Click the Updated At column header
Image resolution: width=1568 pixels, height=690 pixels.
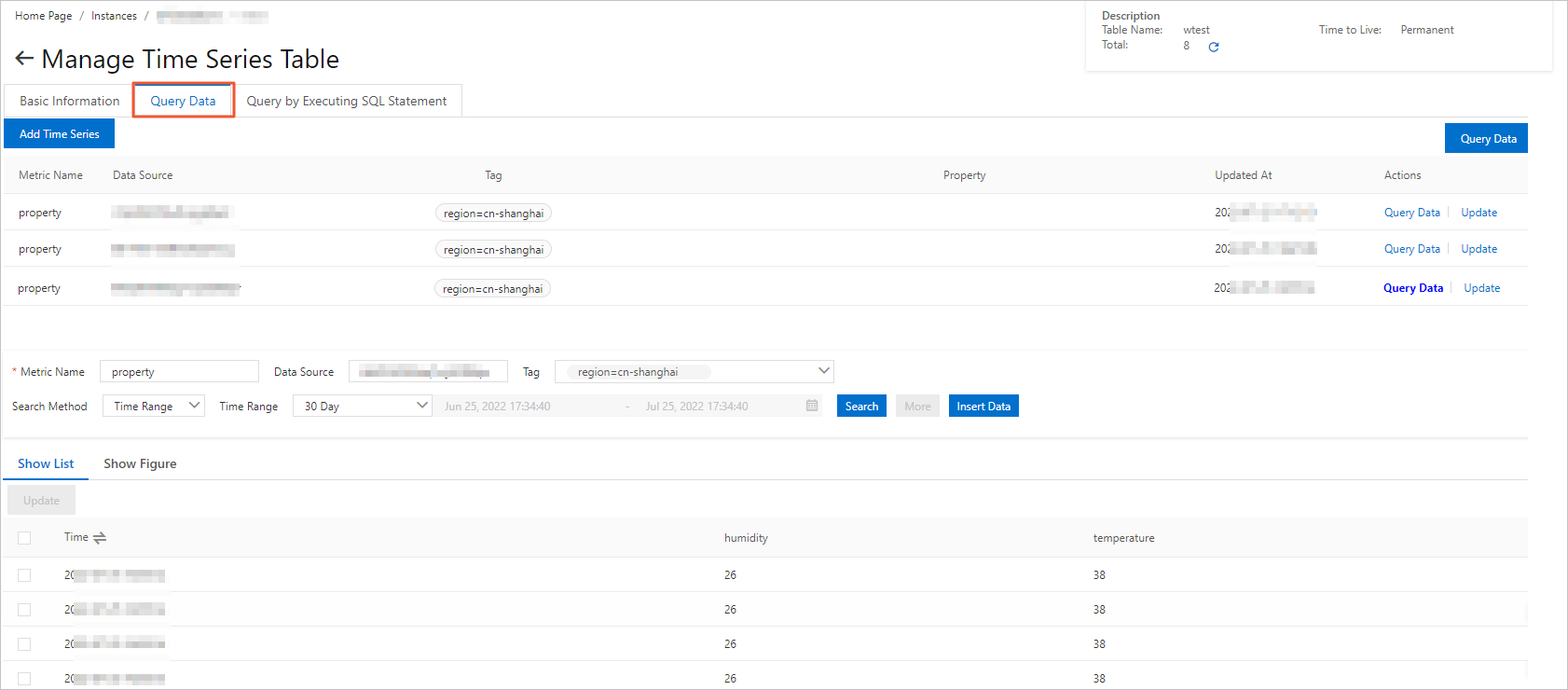click(x=1243, y=175)
